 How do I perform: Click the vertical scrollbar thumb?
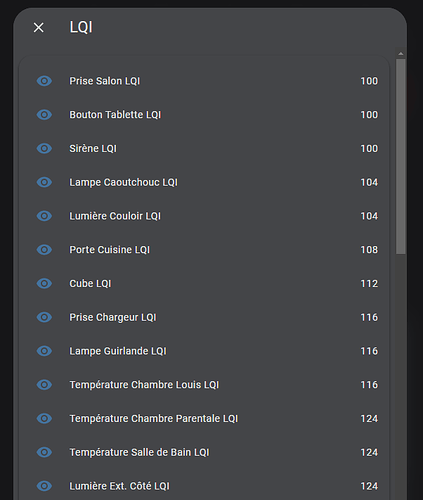pyautogui.click(x=401, y=157)
